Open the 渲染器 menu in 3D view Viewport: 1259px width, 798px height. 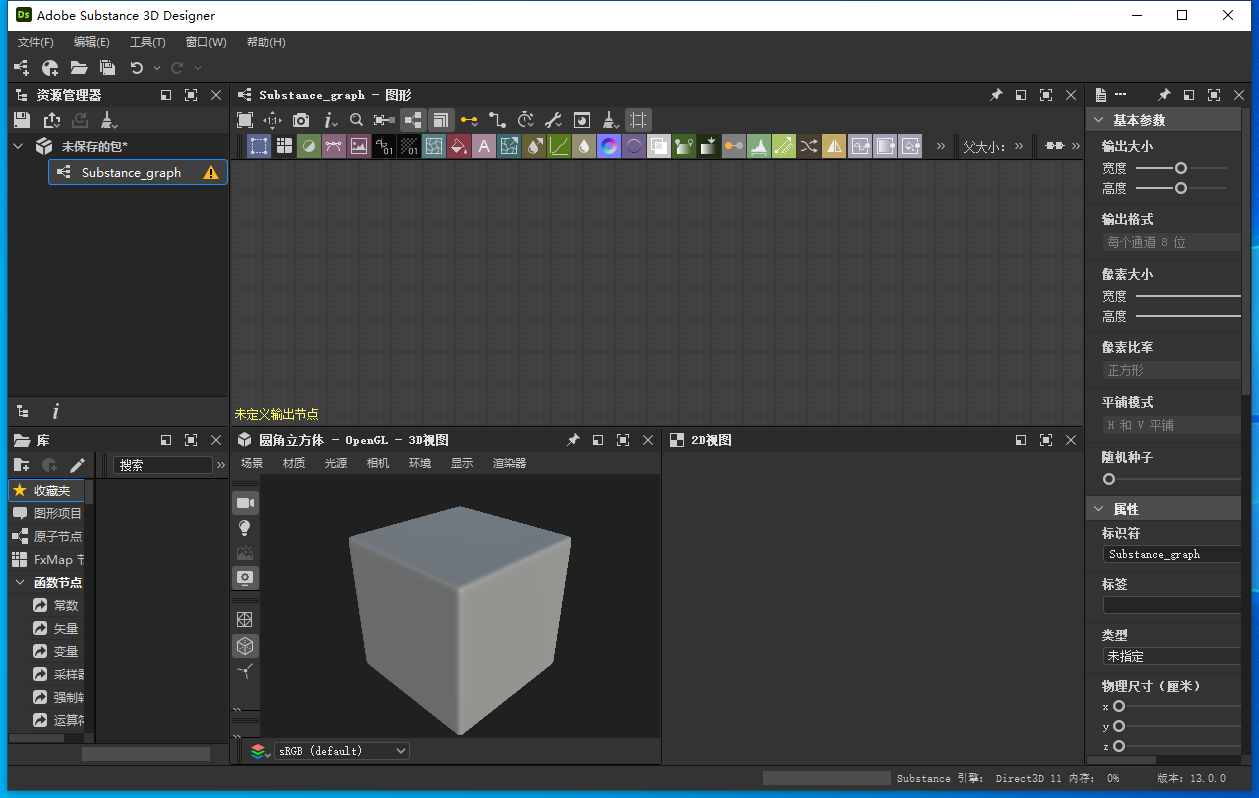coord(509,463)
